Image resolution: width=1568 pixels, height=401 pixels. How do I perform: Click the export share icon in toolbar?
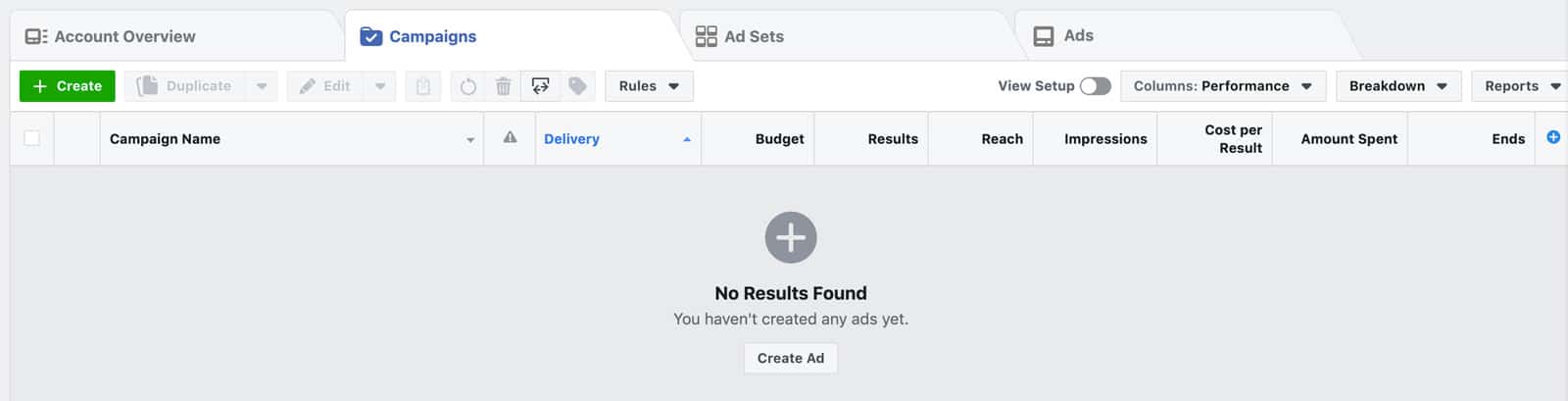tap(540, 86)
